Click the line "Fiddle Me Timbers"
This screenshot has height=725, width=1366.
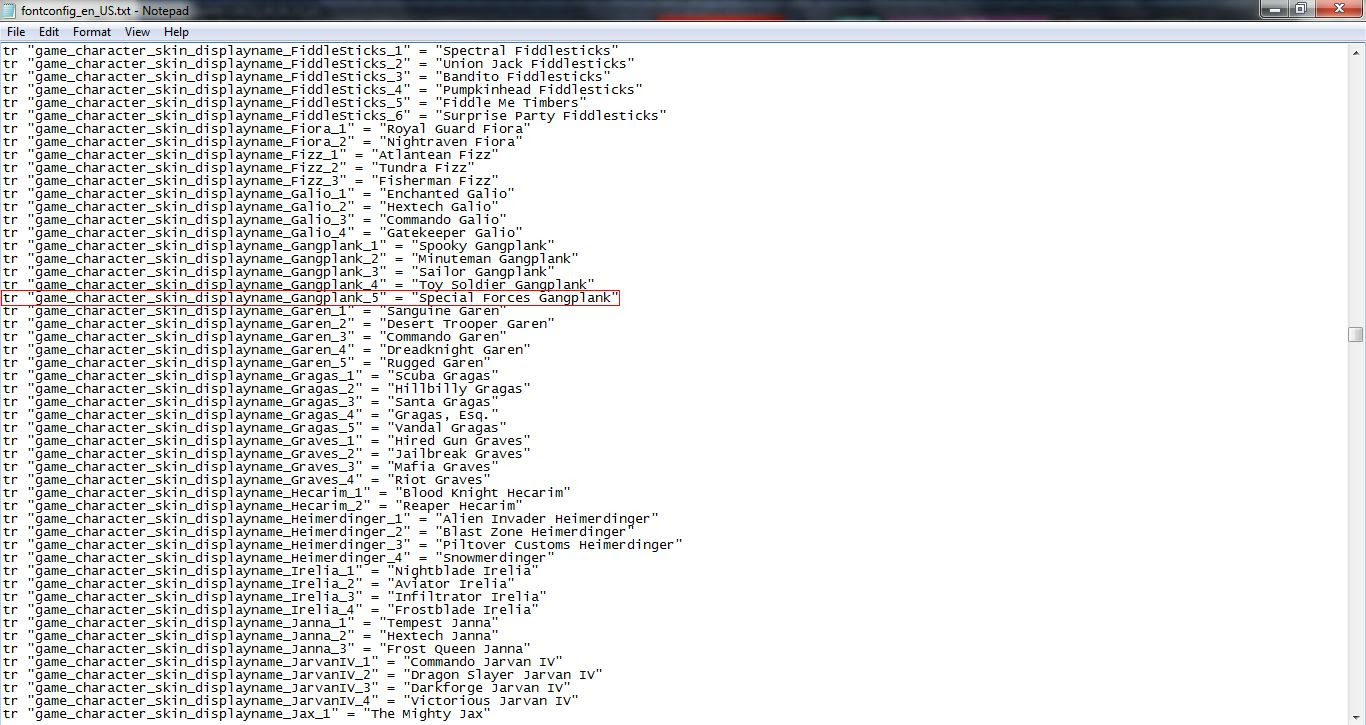click(295, 102)
